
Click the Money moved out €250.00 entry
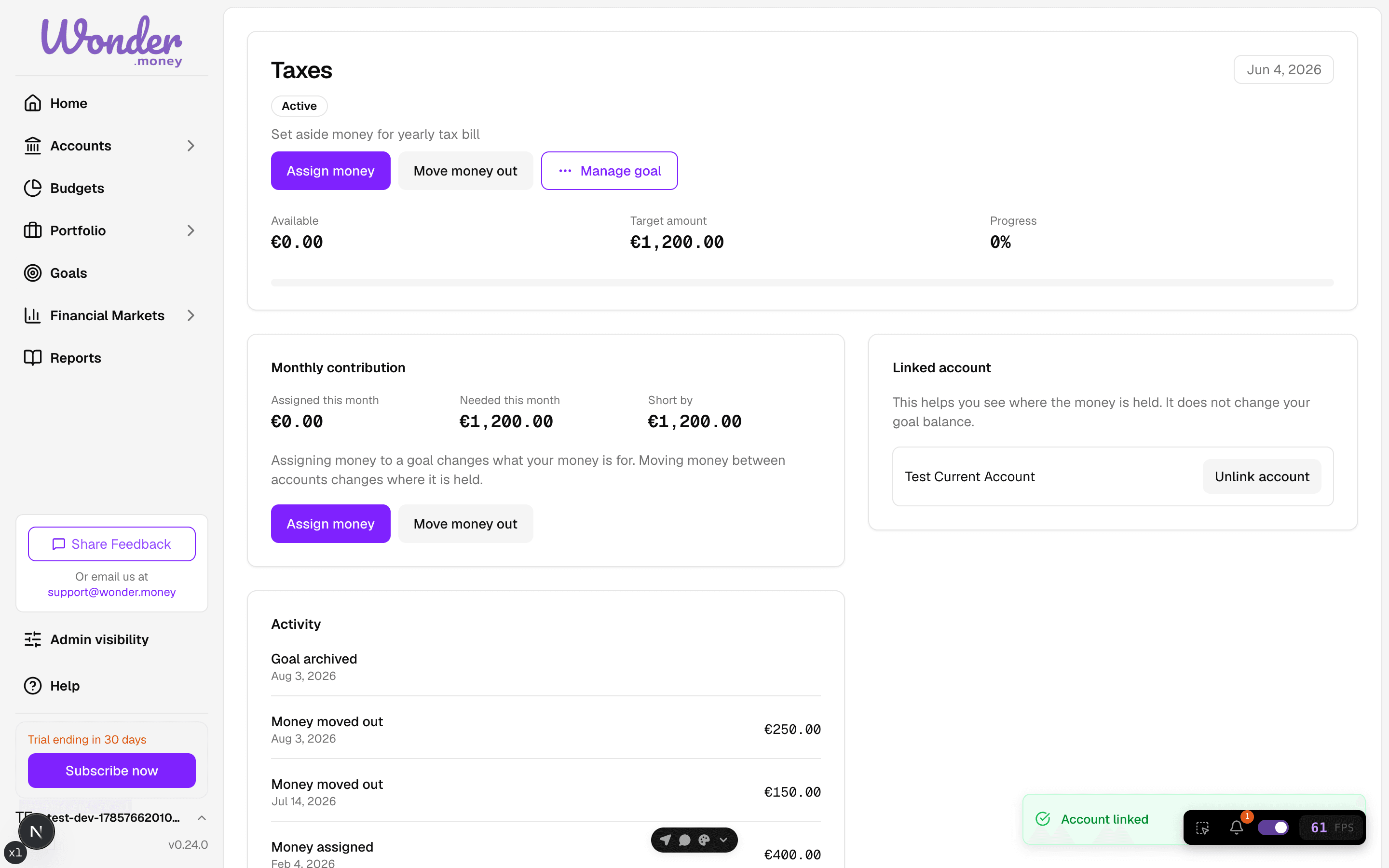546,730
